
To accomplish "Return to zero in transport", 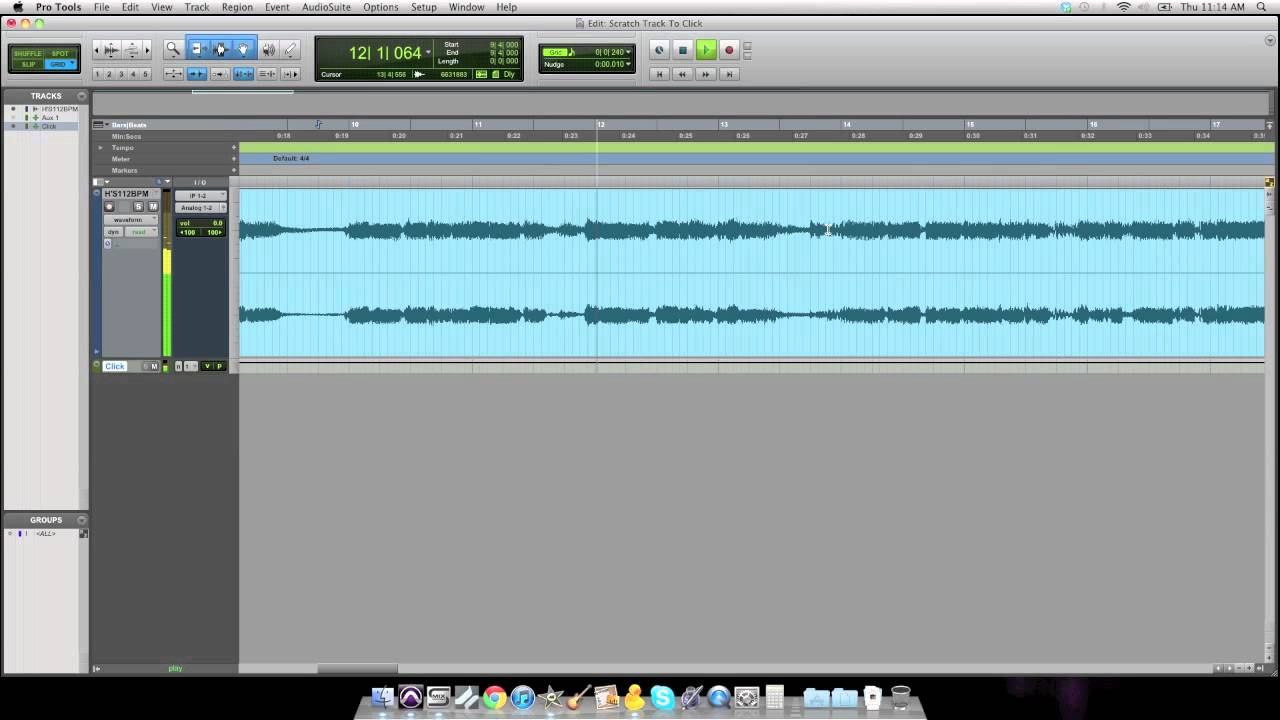I will pos(659,74).
